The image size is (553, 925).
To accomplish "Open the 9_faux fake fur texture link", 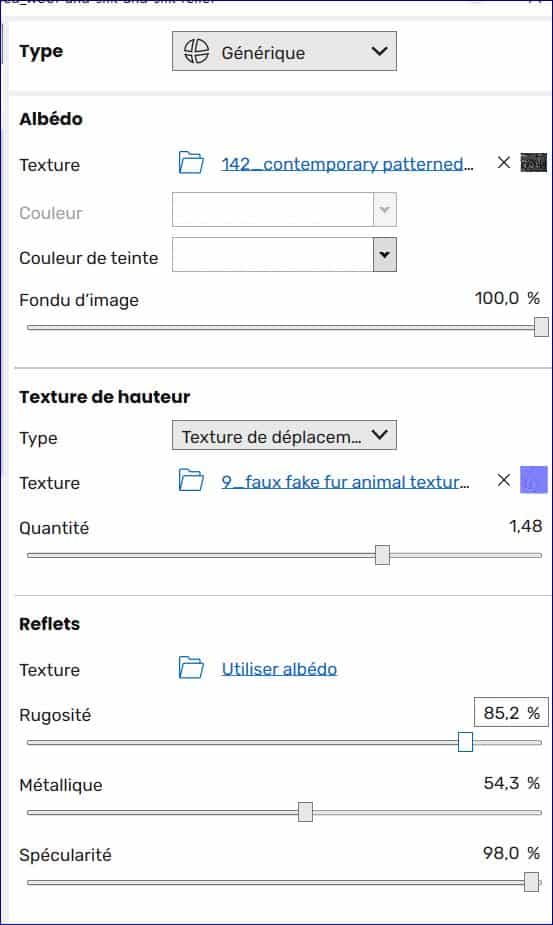I will pyautogui.click(x=345, y=481).
